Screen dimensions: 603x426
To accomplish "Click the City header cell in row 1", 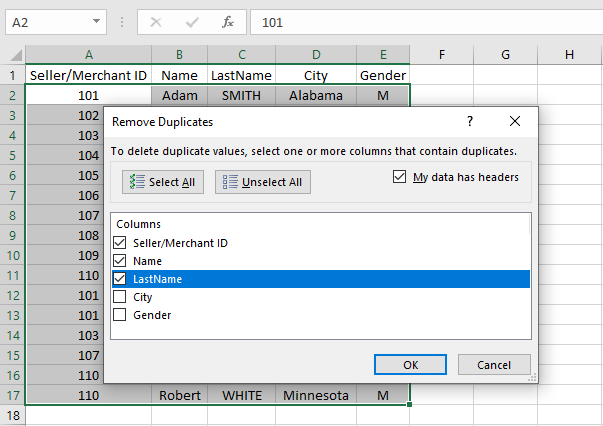I will coord(316,75).
